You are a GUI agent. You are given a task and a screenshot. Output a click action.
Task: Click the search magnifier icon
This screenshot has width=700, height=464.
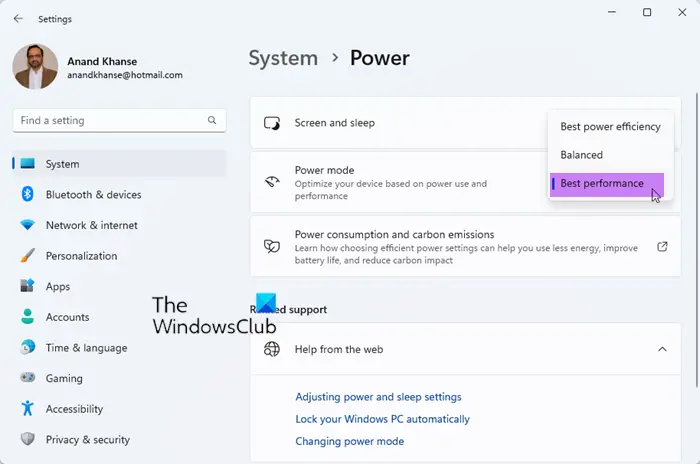point(212,120)
